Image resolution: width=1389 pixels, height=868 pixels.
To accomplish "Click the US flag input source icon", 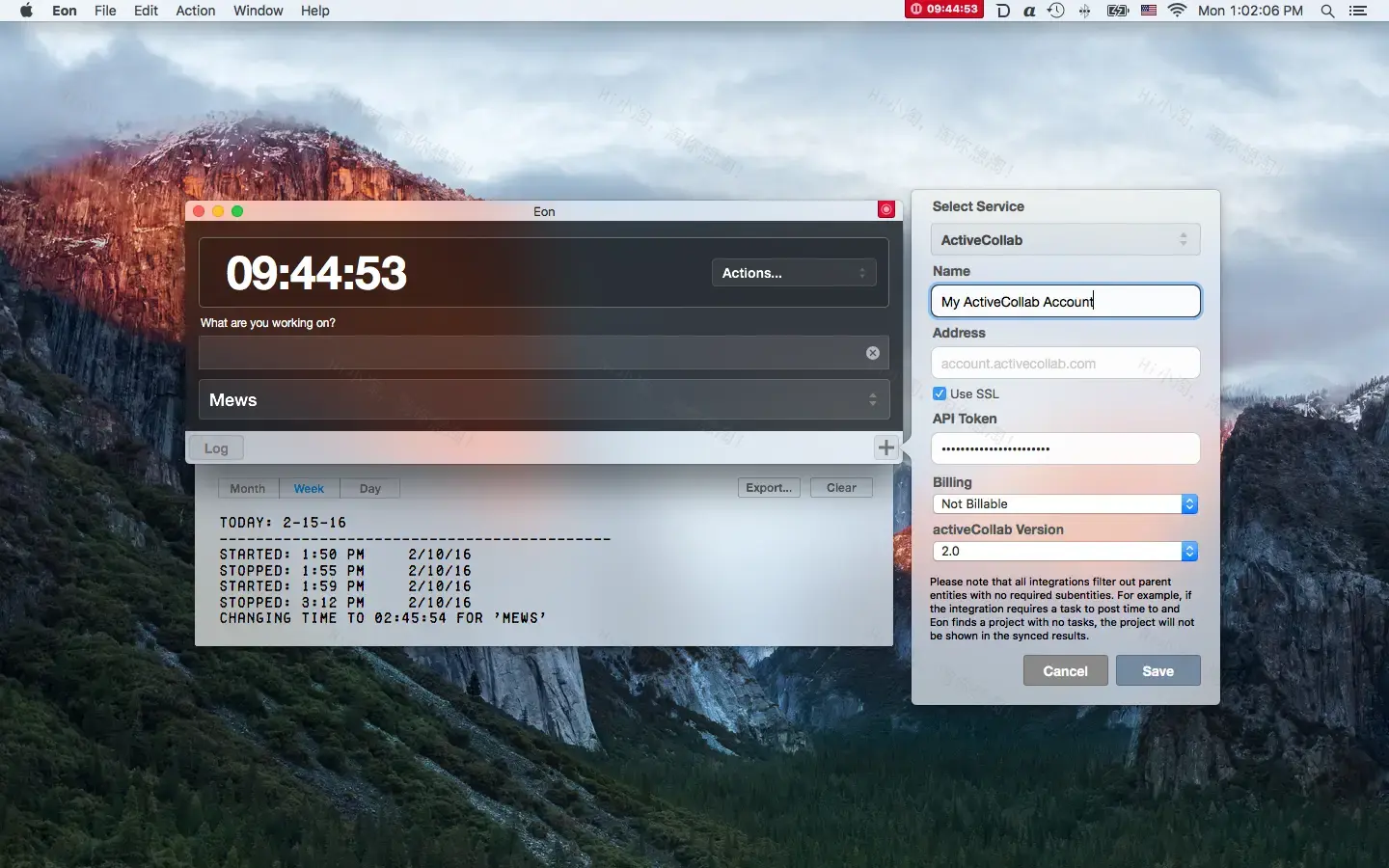I will [x=1148, y=11].
